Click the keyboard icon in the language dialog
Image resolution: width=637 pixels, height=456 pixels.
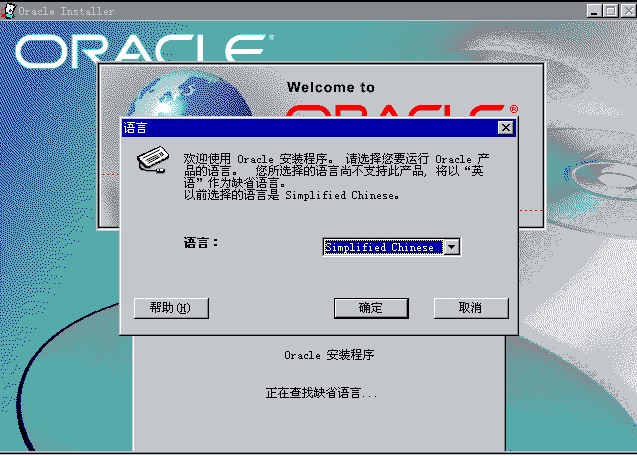click(x=153, y=159)
